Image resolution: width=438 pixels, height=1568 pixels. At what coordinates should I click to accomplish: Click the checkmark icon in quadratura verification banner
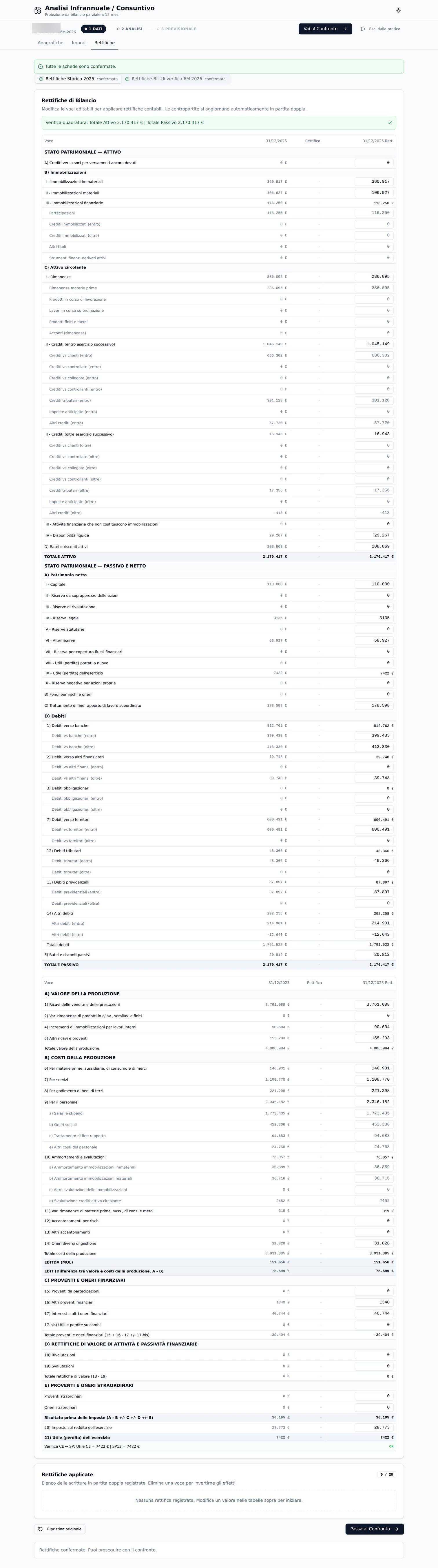tap(390, 122)
